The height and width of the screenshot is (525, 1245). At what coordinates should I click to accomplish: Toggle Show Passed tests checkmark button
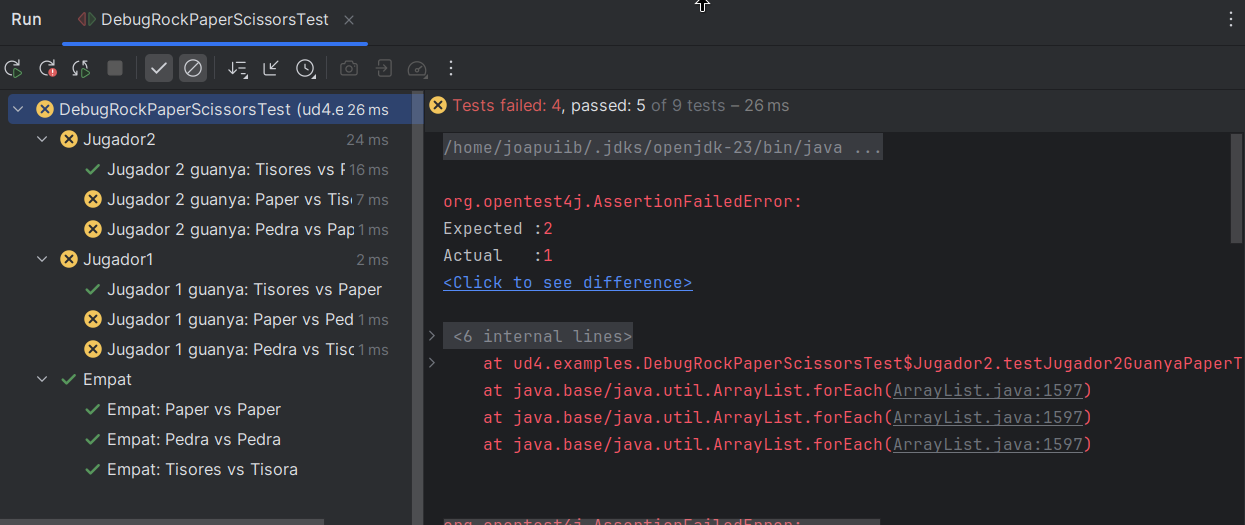(158, 69)
